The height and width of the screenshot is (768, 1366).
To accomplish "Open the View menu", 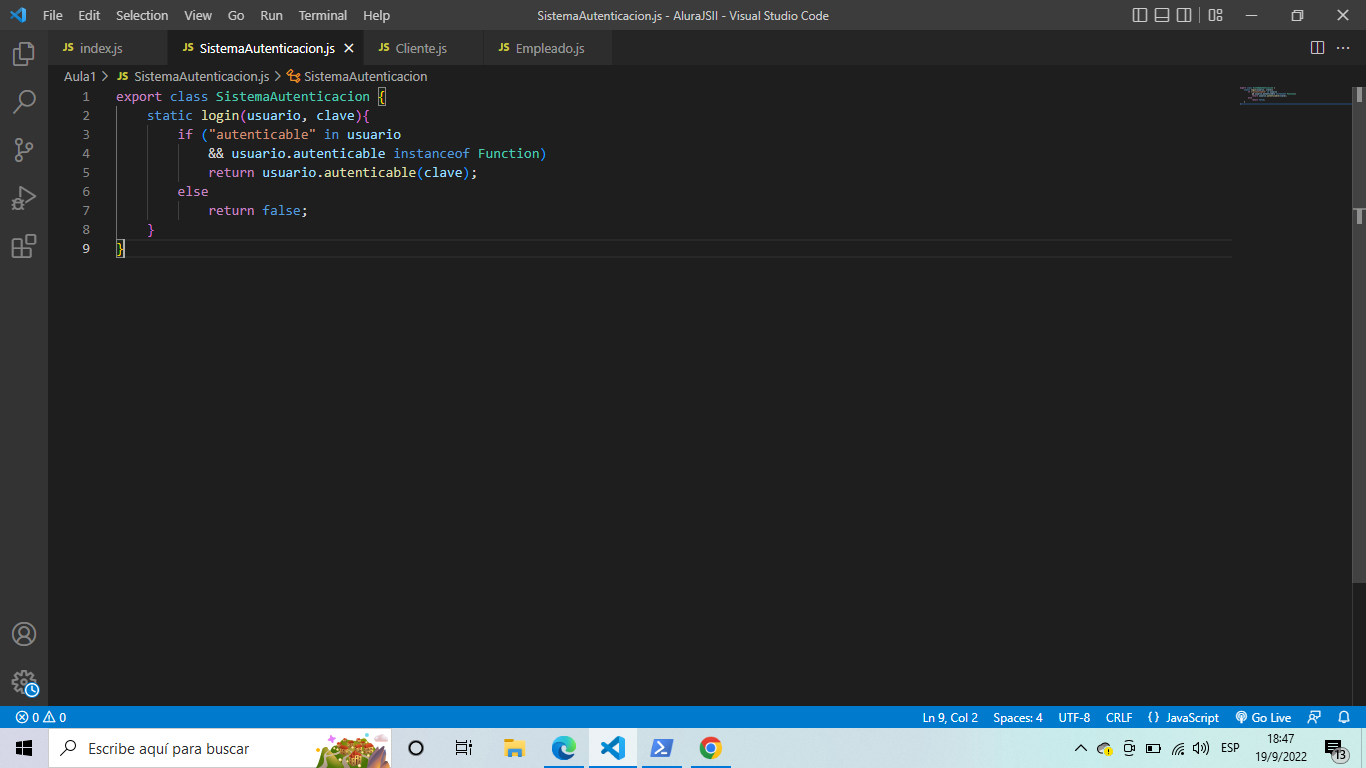I will (x=198, y=15).
